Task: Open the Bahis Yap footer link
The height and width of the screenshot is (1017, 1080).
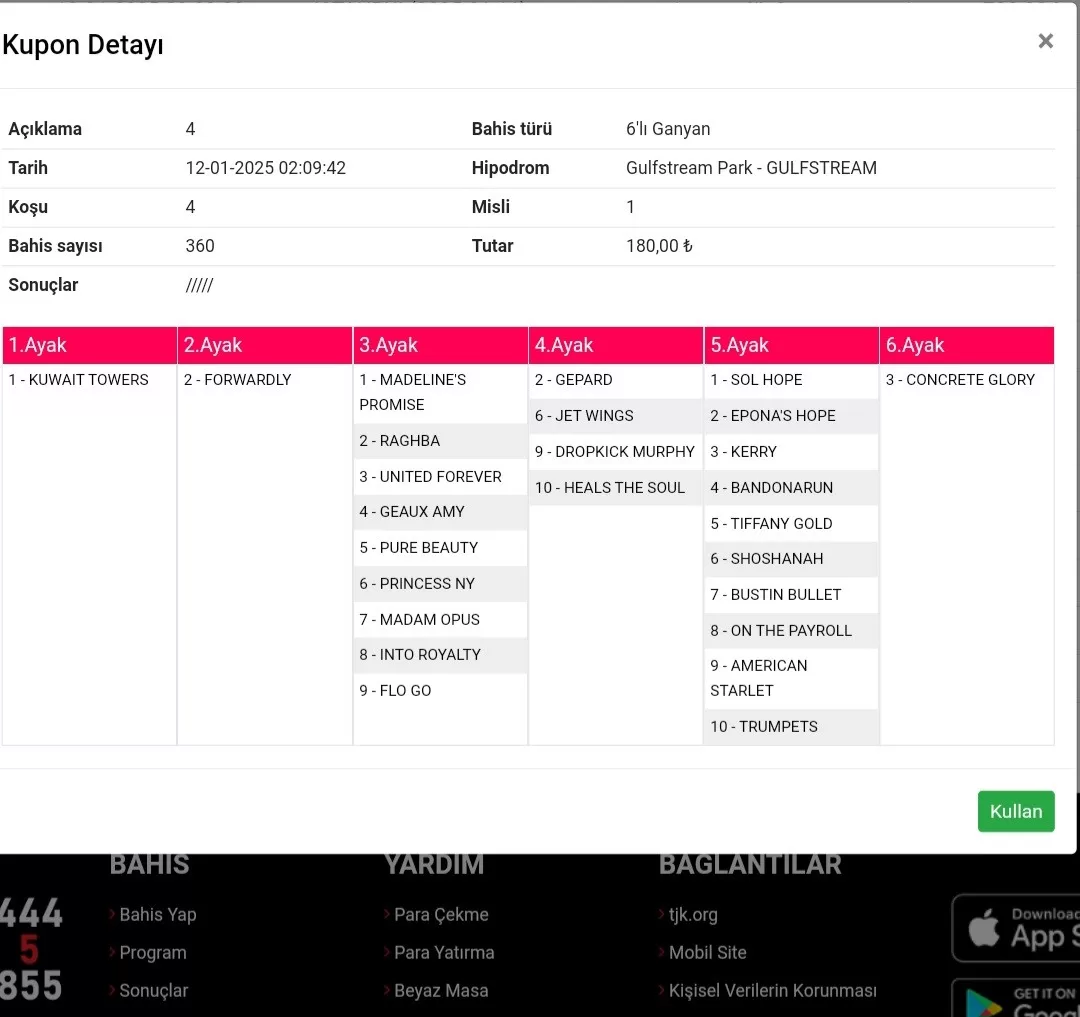Action: [x=157, y=914]
